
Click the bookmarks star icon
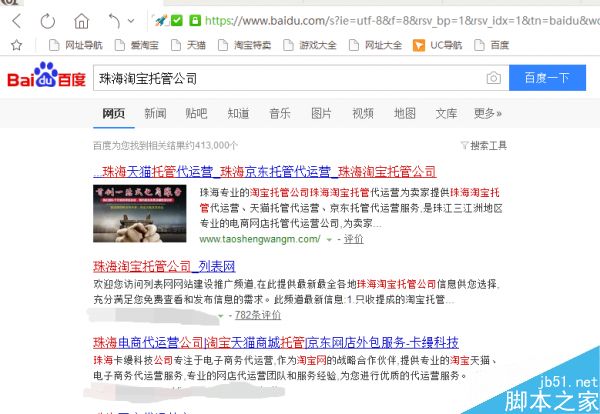16,45
